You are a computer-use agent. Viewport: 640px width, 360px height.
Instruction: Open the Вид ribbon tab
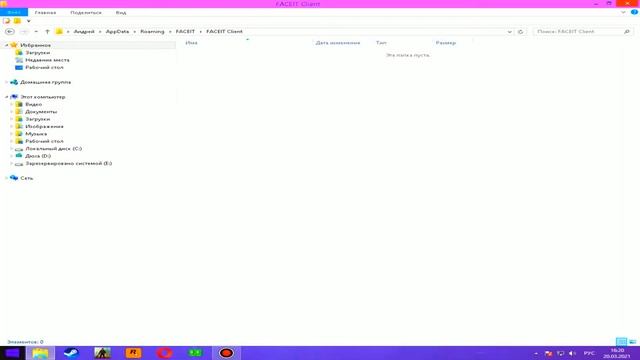click(x=121, y=13)
